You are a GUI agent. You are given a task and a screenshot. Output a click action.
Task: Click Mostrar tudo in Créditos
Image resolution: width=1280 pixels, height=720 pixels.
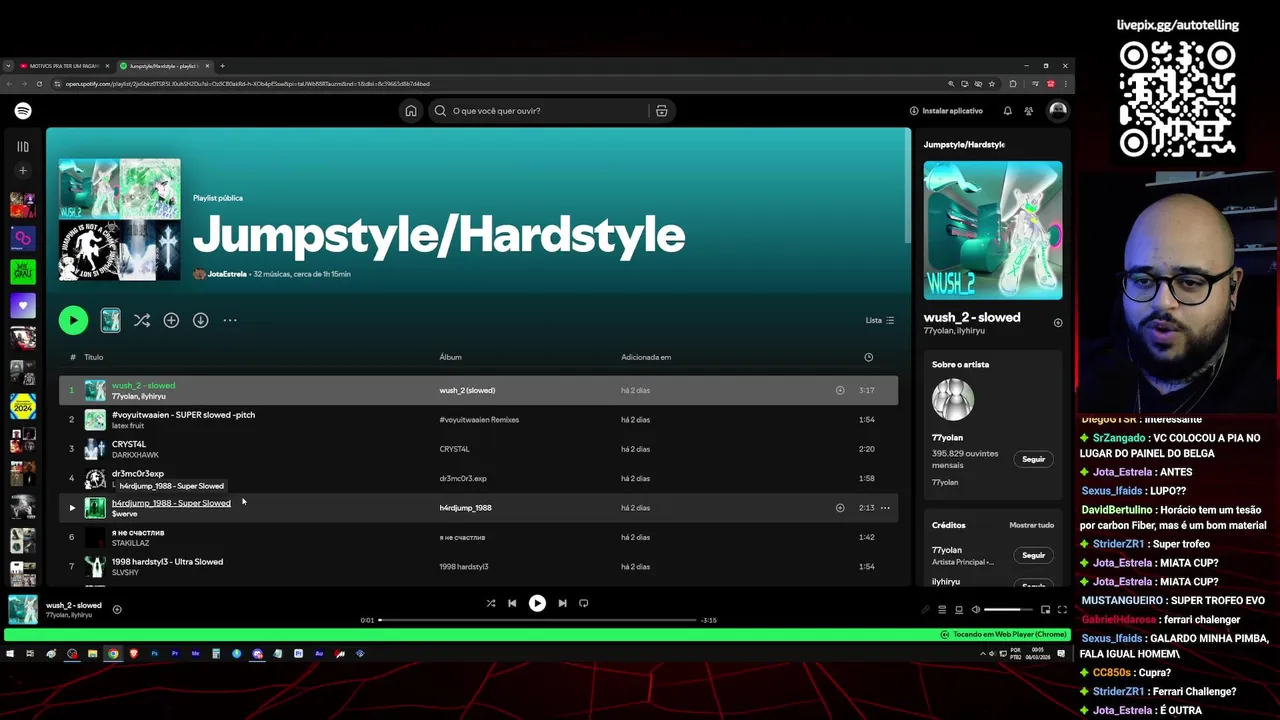pyautogui.click(x=1031, y=525)
